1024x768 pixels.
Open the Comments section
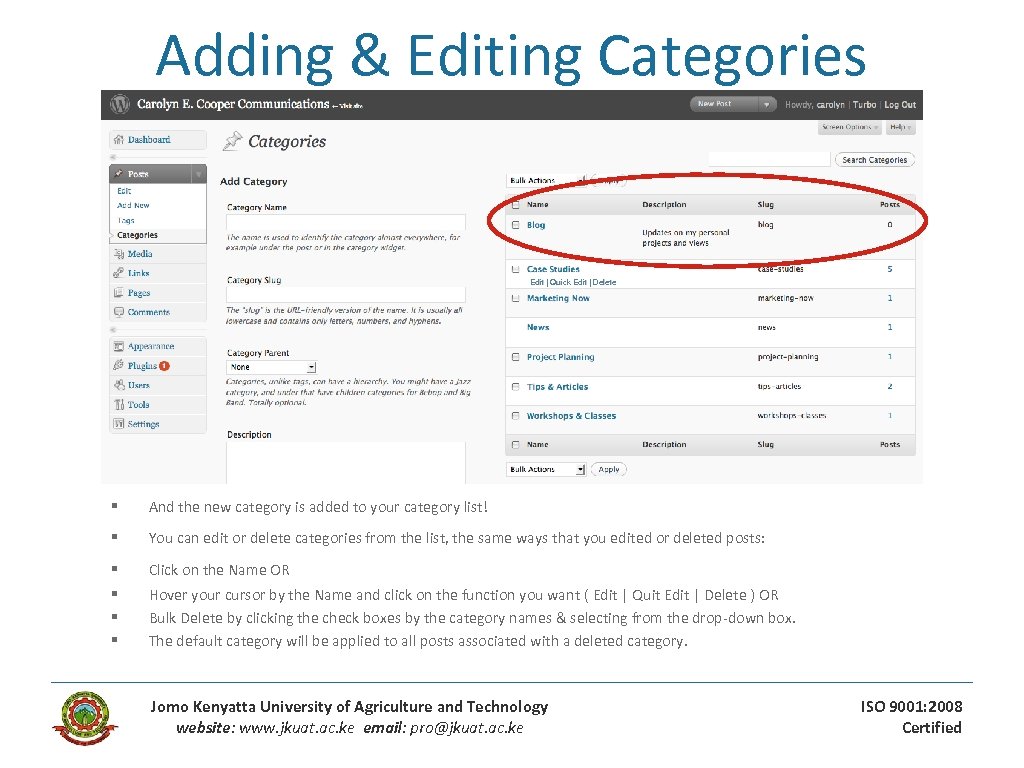point(151,312)
